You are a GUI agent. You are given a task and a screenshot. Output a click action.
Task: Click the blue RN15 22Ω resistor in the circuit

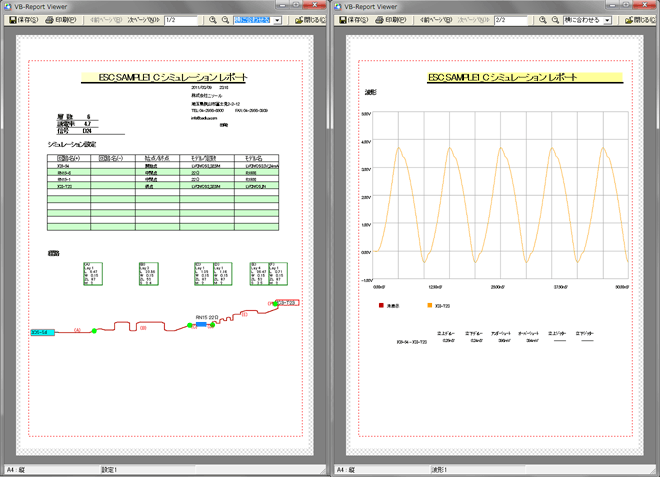point(201,324)
